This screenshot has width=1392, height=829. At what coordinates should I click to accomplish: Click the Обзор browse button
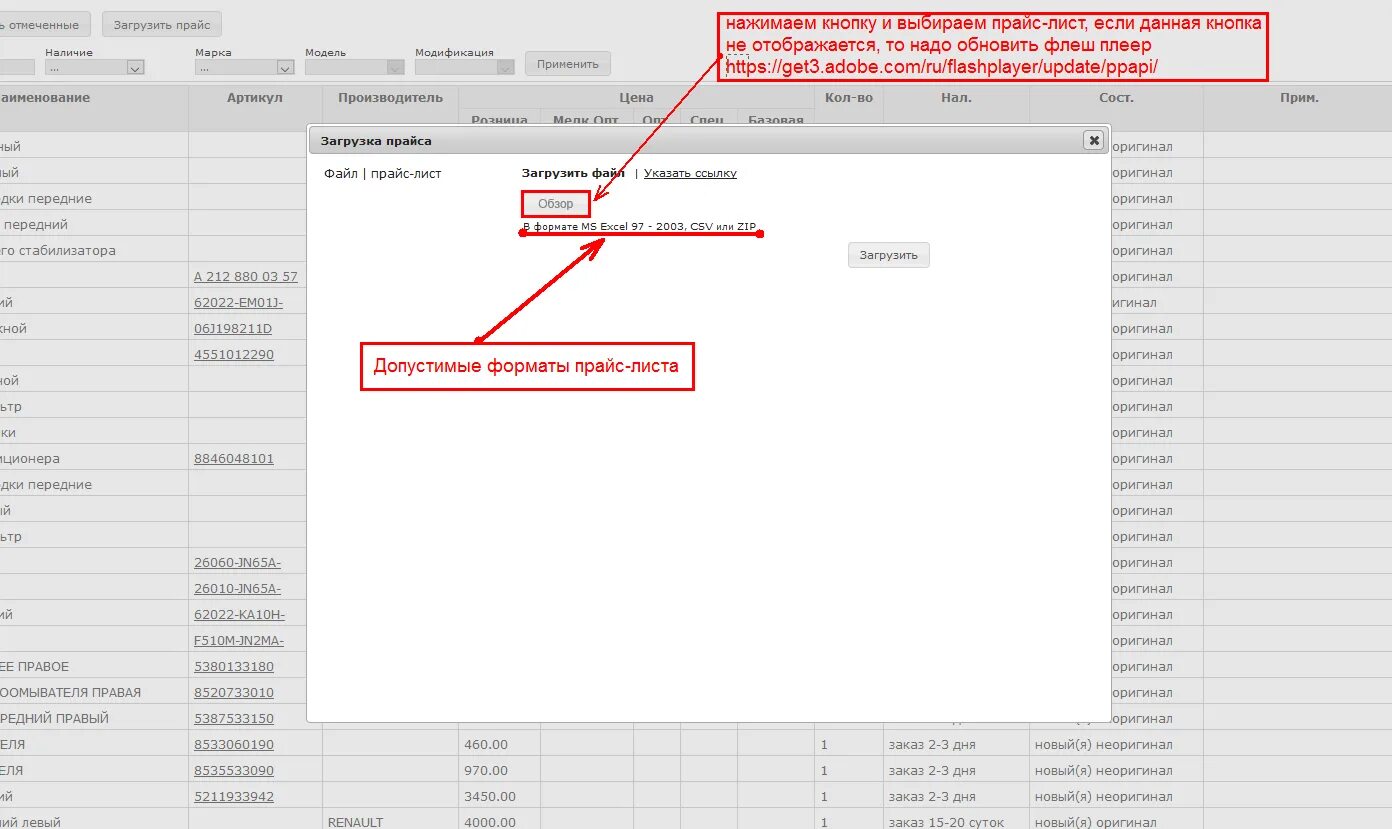(556, 204)
